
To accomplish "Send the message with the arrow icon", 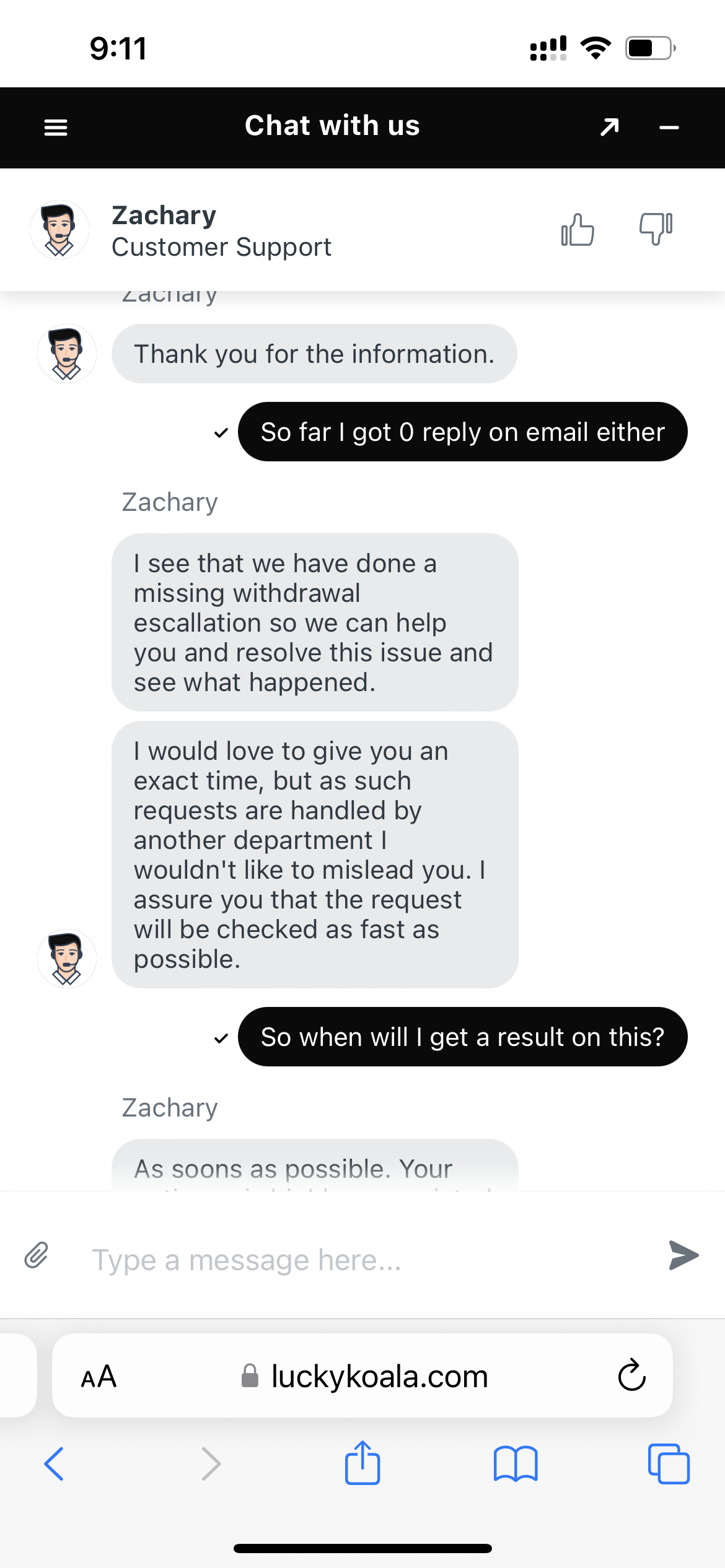I will [683, 1255].
